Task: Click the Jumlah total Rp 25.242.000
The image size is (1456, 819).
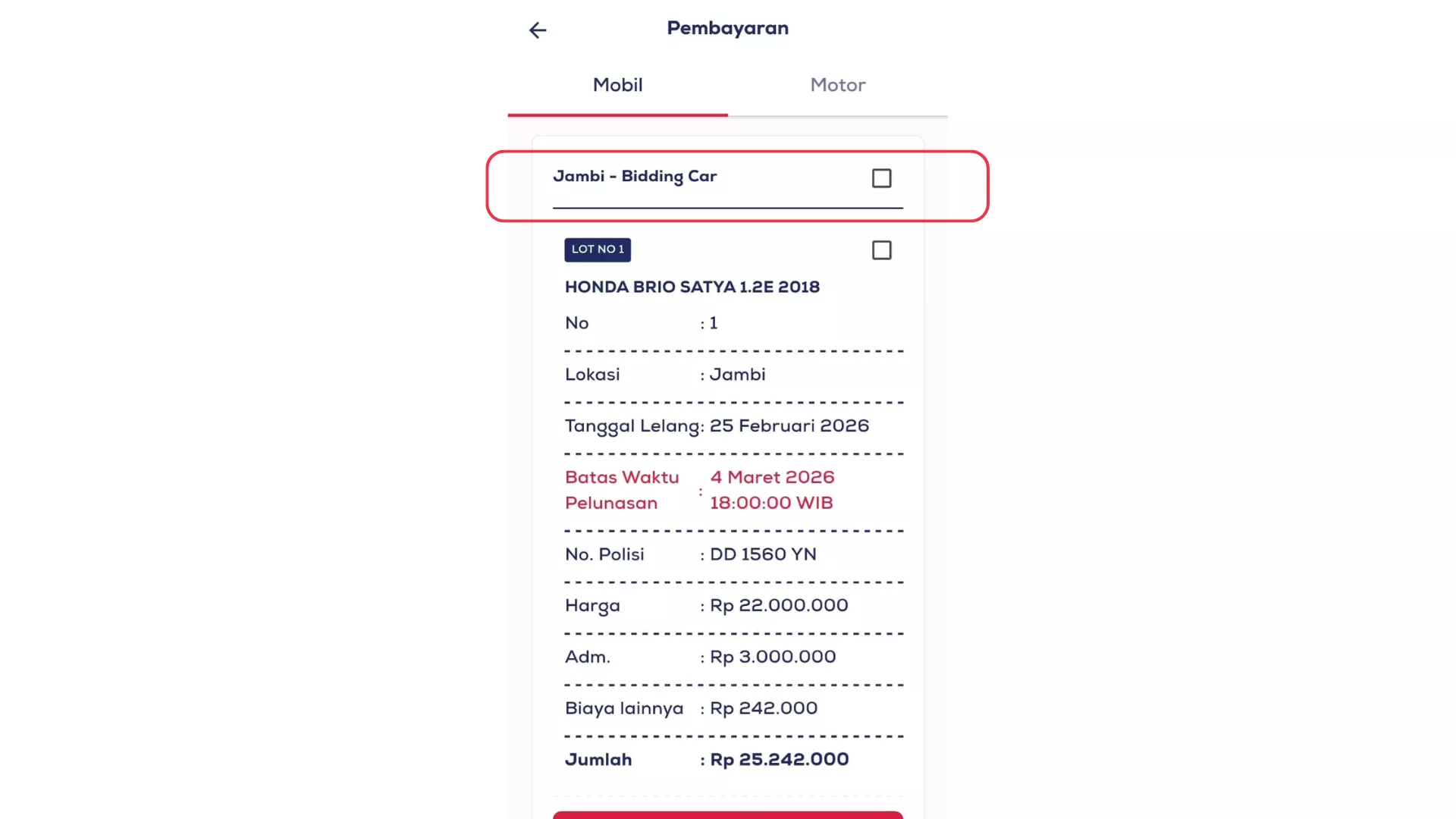Action: point(779,760)
